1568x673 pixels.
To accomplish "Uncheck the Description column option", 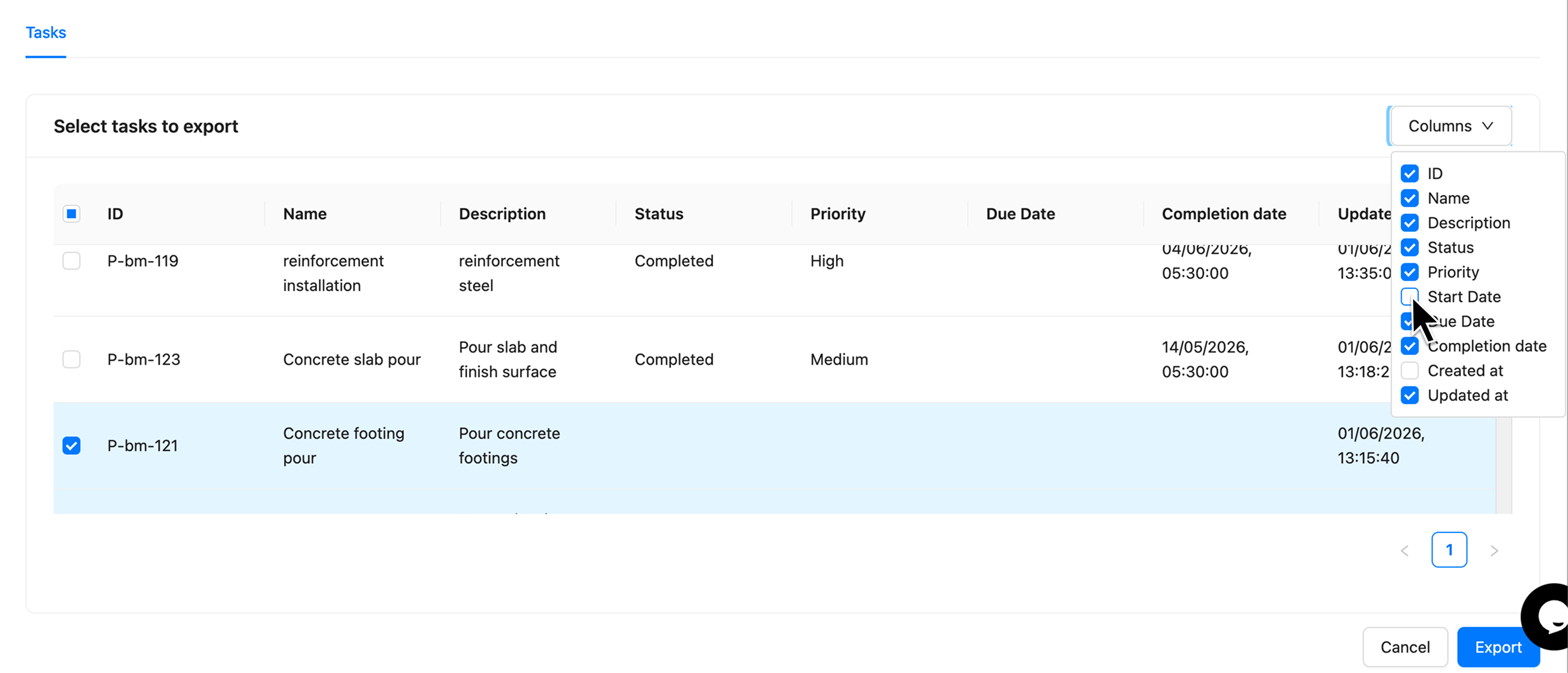I will pyautogui.click(x=1409, y=223).
